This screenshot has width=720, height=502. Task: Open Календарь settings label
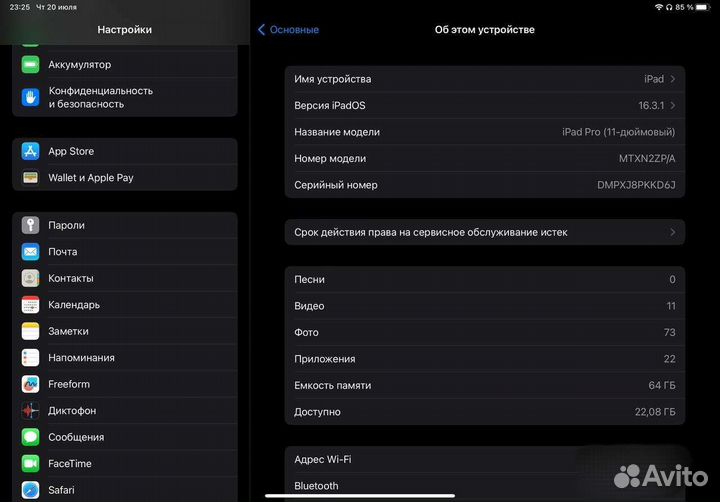[x=74, y=305]
